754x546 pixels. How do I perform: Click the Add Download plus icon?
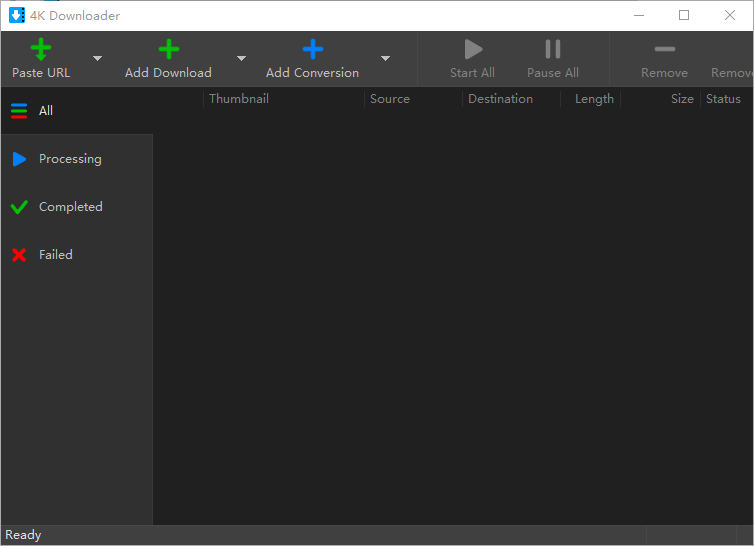coord(169,49)
